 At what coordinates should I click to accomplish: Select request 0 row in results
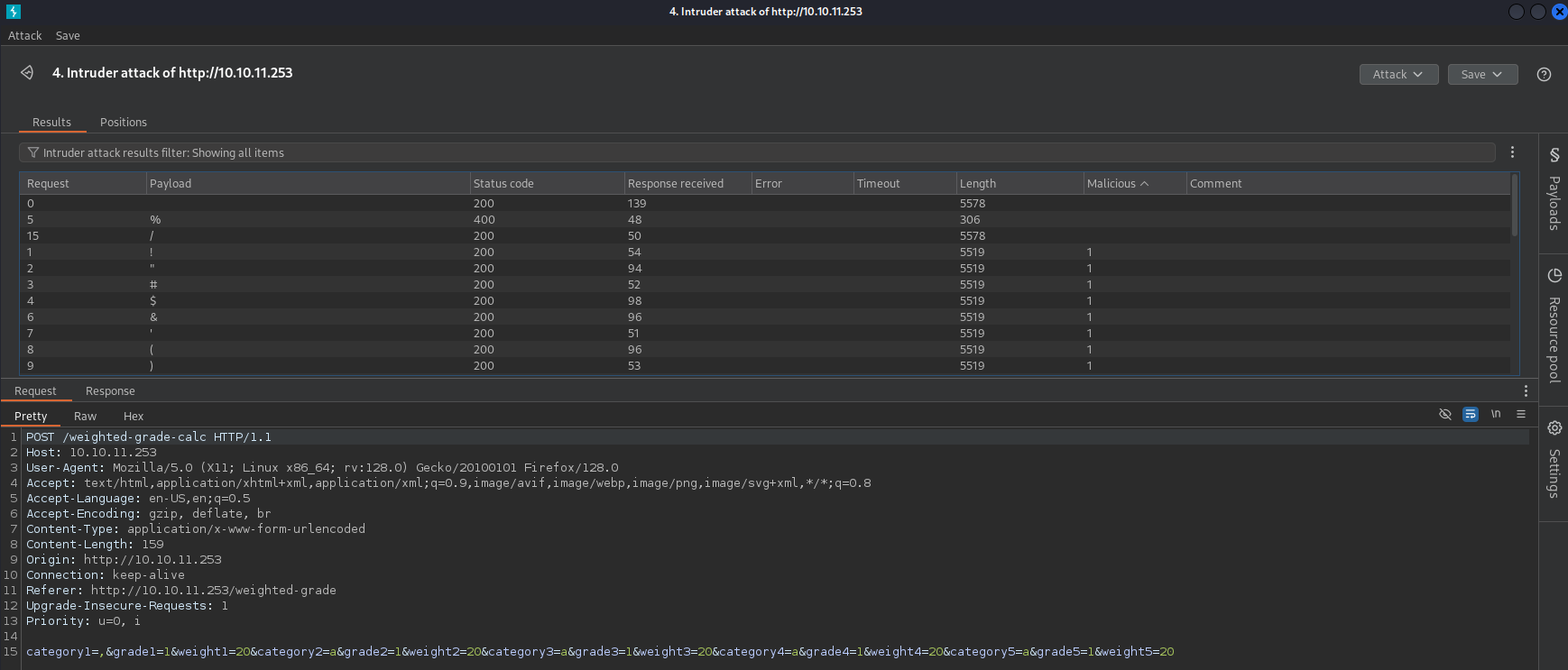765,203
